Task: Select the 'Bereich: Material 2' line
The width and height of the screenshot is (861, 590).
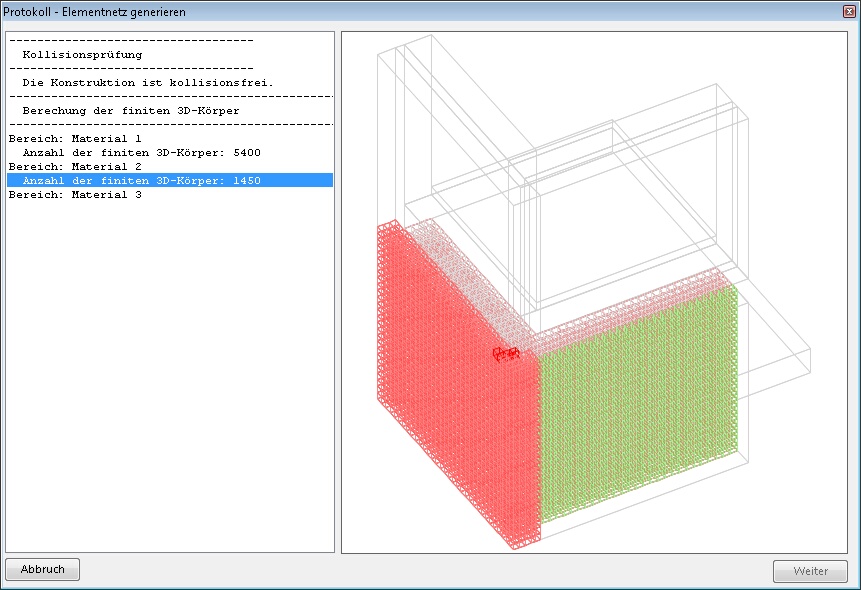Action: 170,166
